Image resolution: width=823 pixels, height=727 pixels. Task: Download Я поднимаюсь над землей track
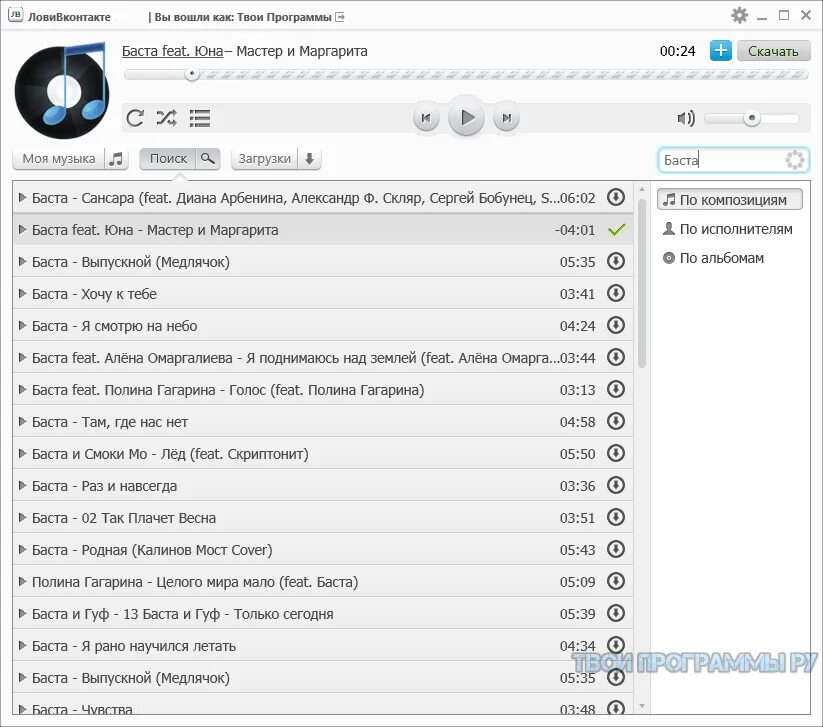(616, 357)
